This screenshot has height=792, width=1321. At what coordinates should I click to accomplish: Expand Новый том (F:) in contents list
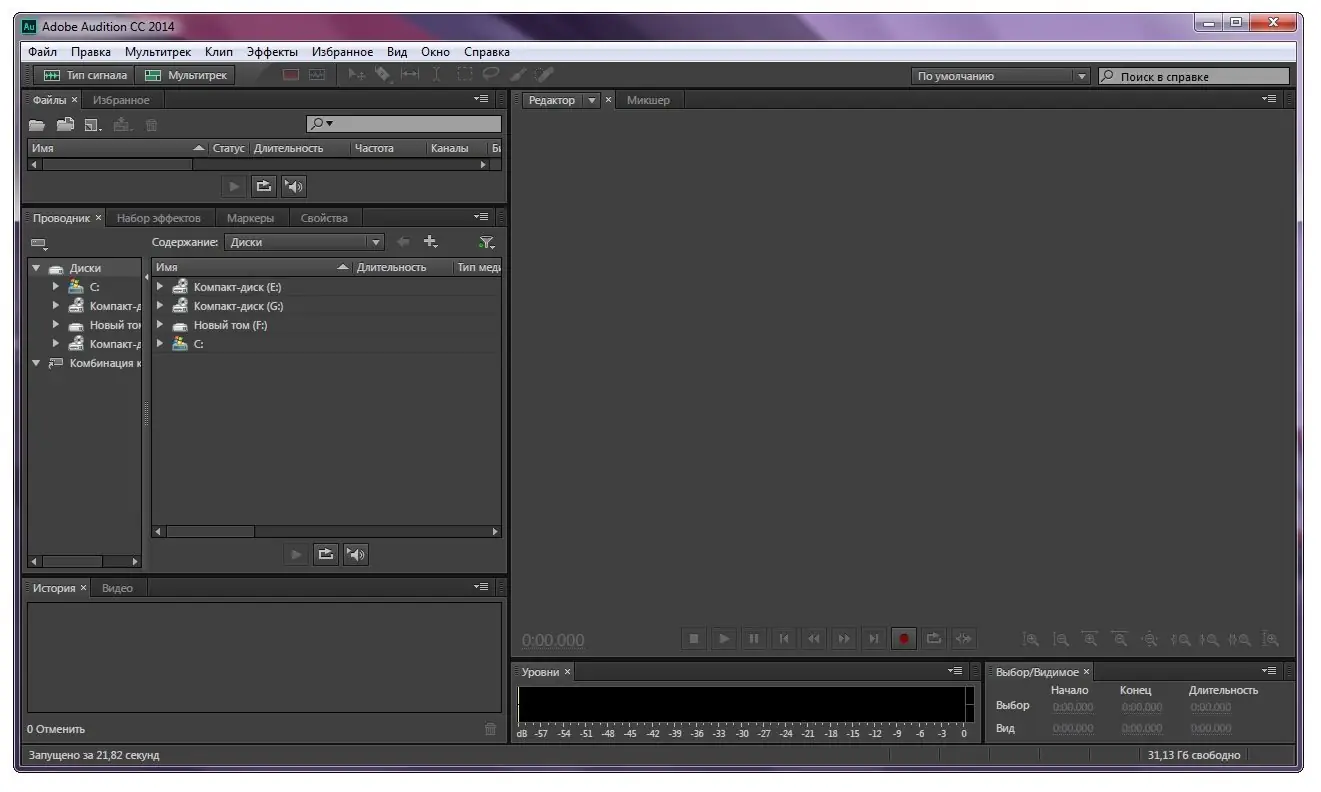pyautogui.click(x=160, y=325)
